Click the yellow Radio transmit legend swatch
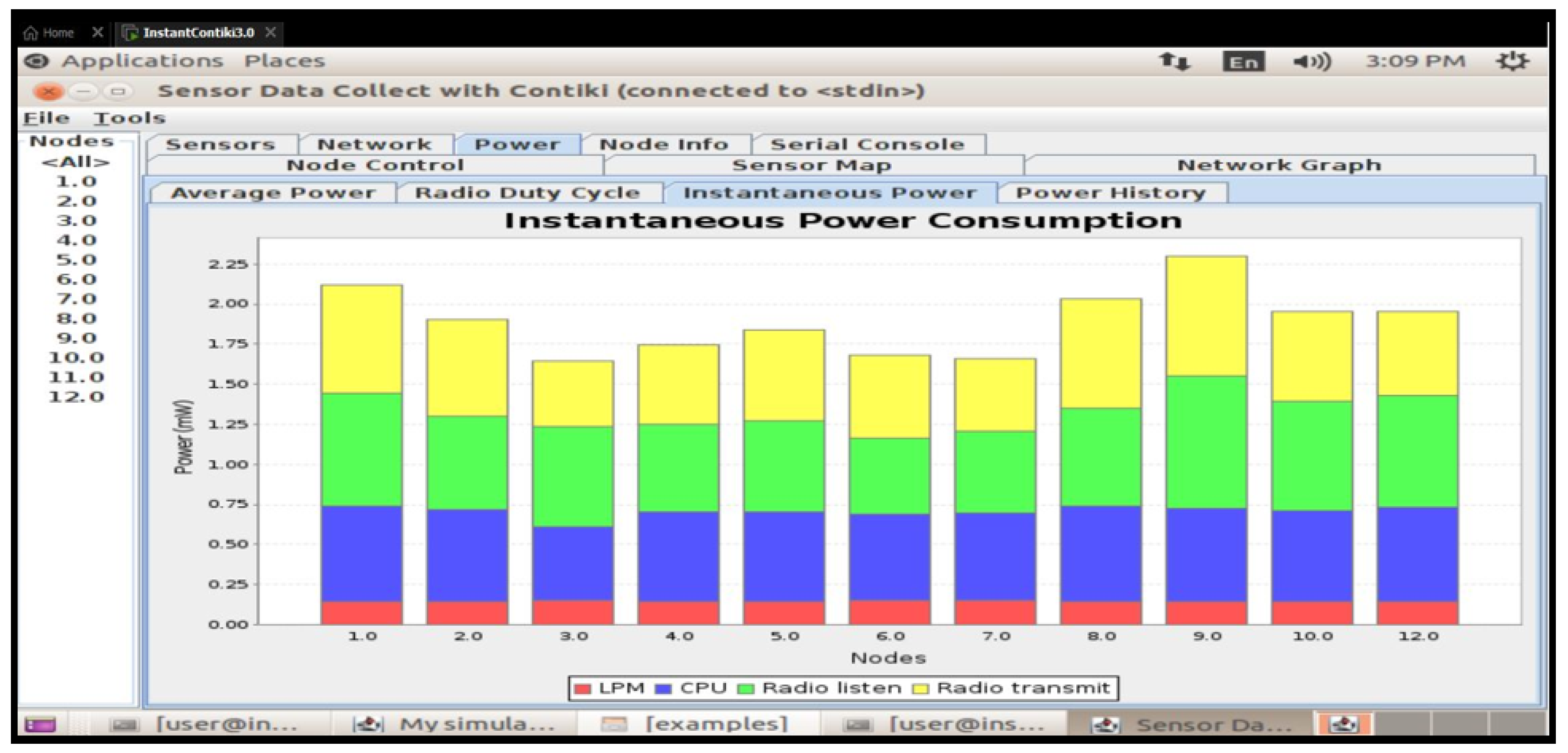 (x=921, y=688)
